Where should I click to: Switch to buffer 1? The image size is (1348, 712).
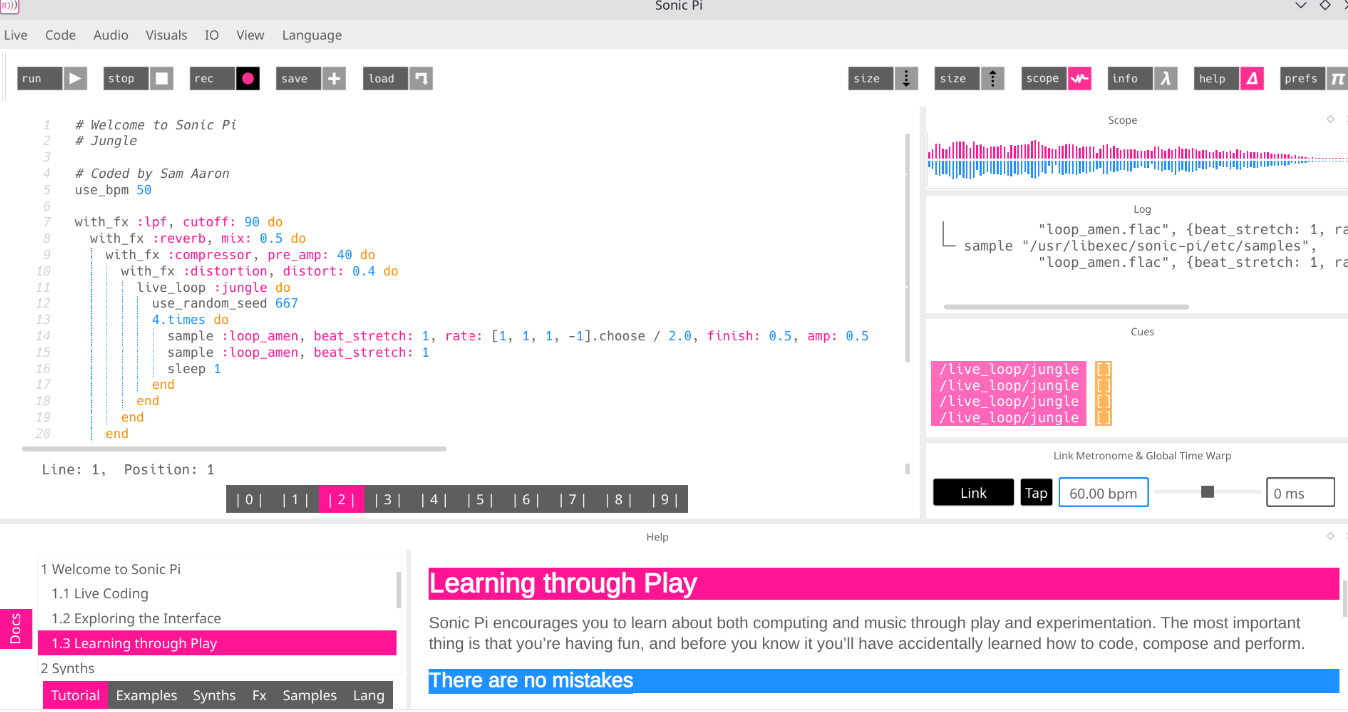coord(296,500)
